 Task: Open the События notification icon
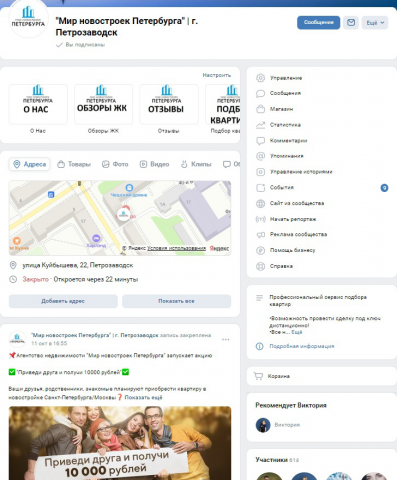pyautogui.click(x=260, y=187)
